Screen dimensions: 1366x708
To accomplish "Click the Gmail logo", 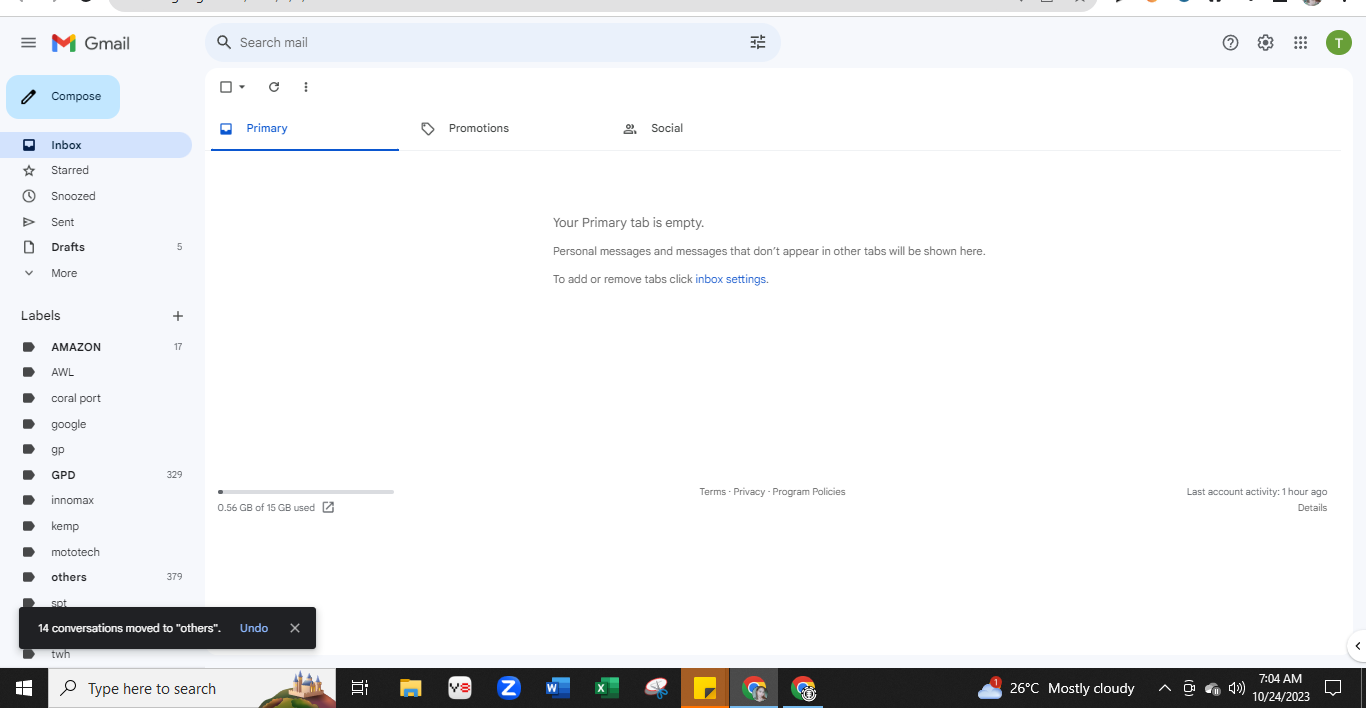I will (91, 43).
